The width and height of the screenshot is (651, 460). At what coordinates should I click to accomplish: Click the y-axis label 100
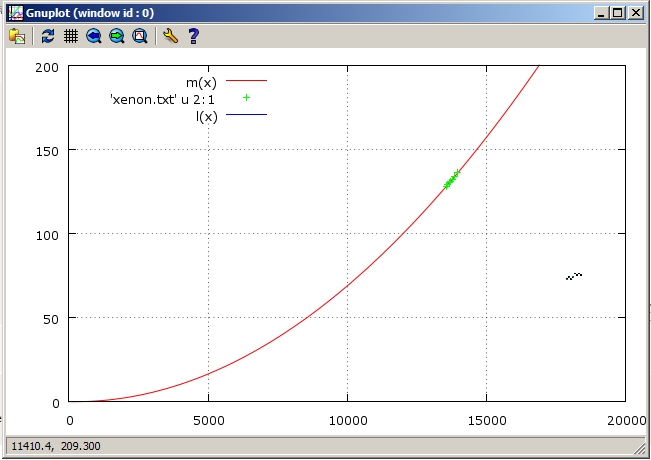pos(47,235)
